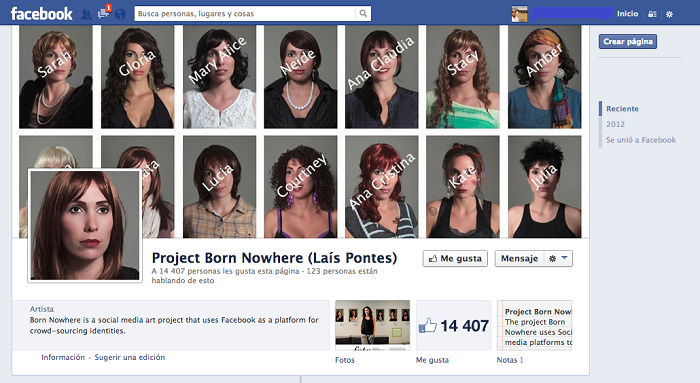
Task: Open Sarah portrait in cover photo
Action: click(56, 77)
